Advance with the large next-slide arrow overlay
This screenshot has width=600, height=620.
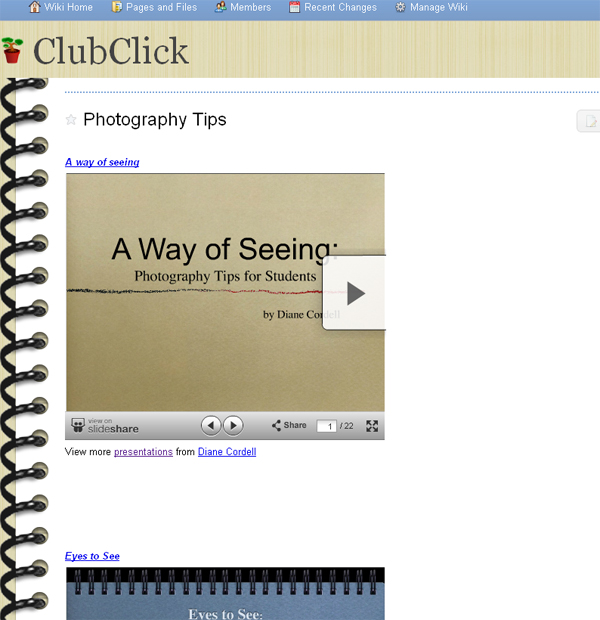coord(354,293)
